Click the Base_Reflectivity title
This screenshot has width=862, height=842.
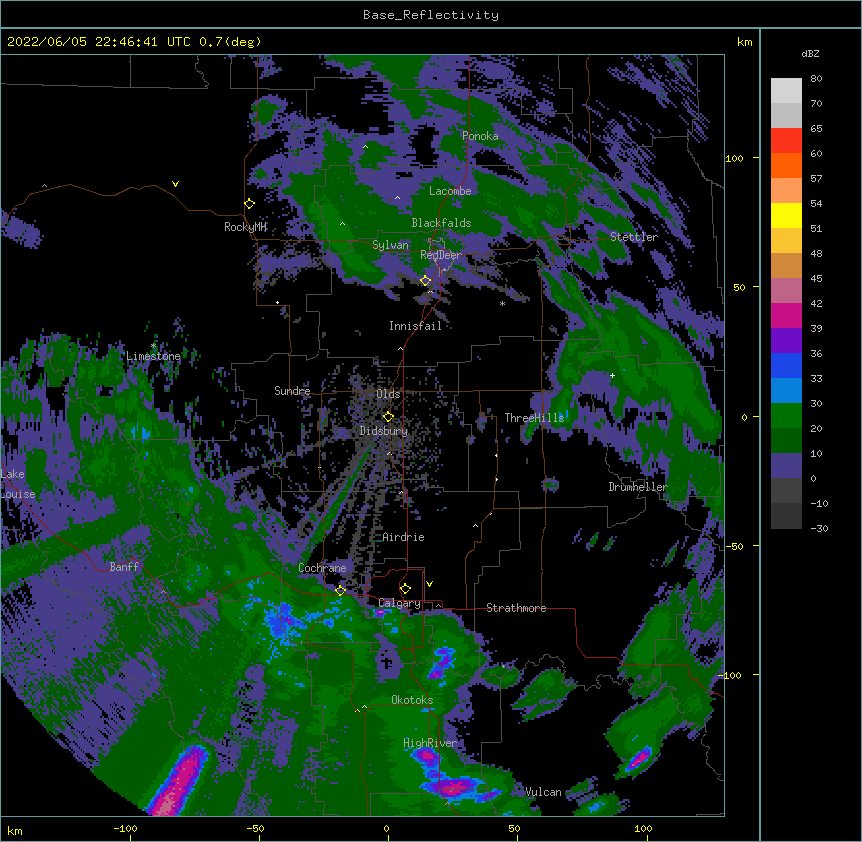pos(431,15)
